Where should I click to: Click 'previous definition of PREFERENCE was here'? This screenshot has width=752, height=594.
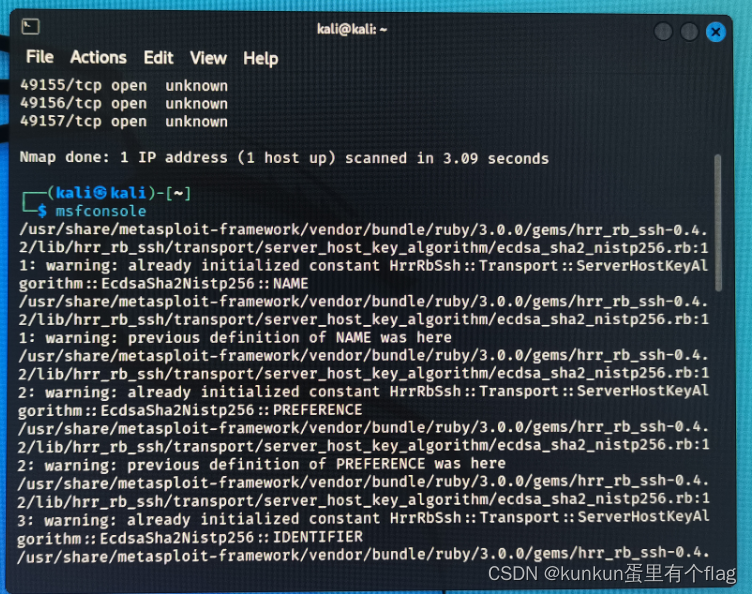(316, 464)
